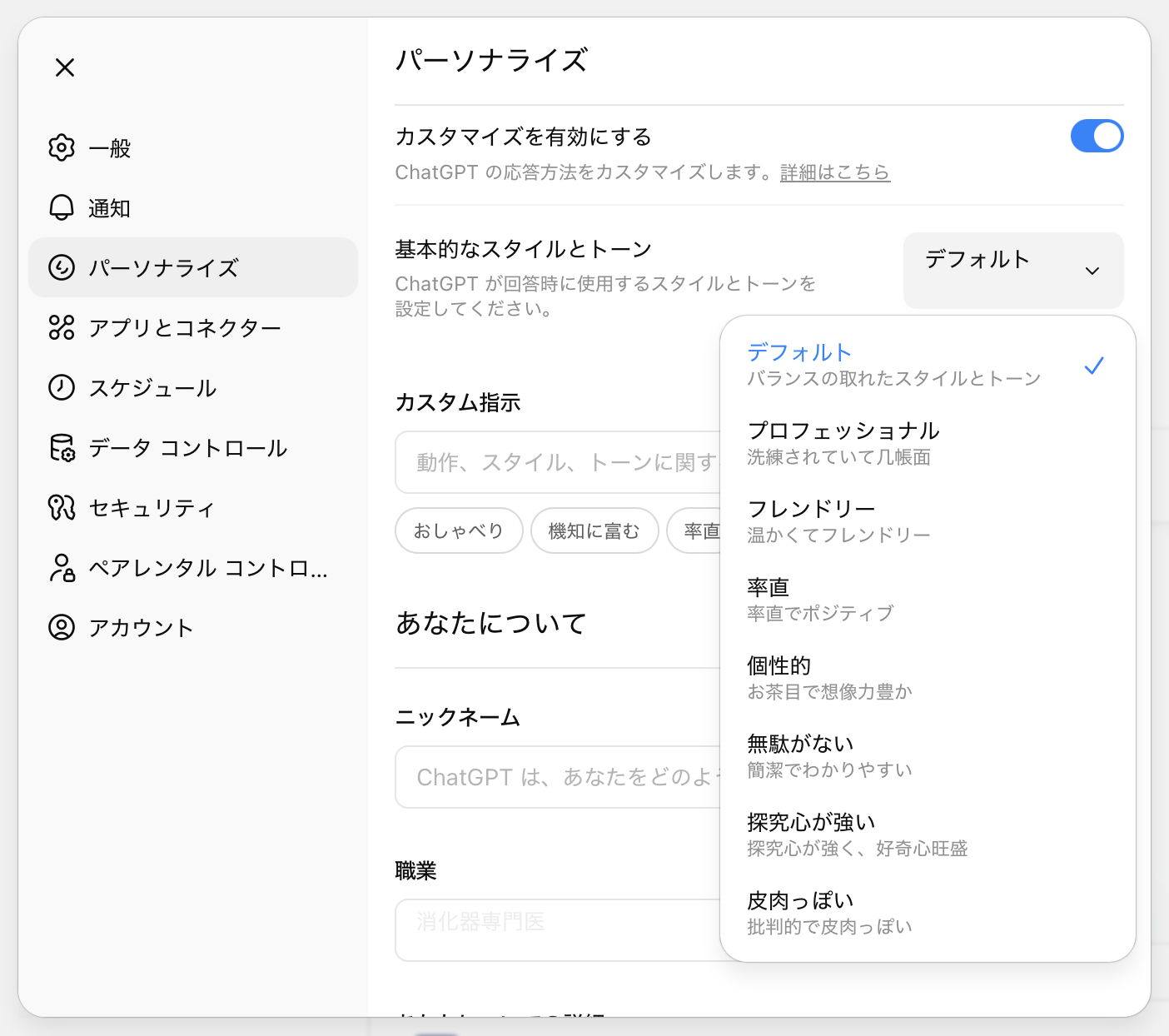Open データ コントロール database icon
The width and height of the screenshot is (1169, 1036).
(x=62, y=448)
